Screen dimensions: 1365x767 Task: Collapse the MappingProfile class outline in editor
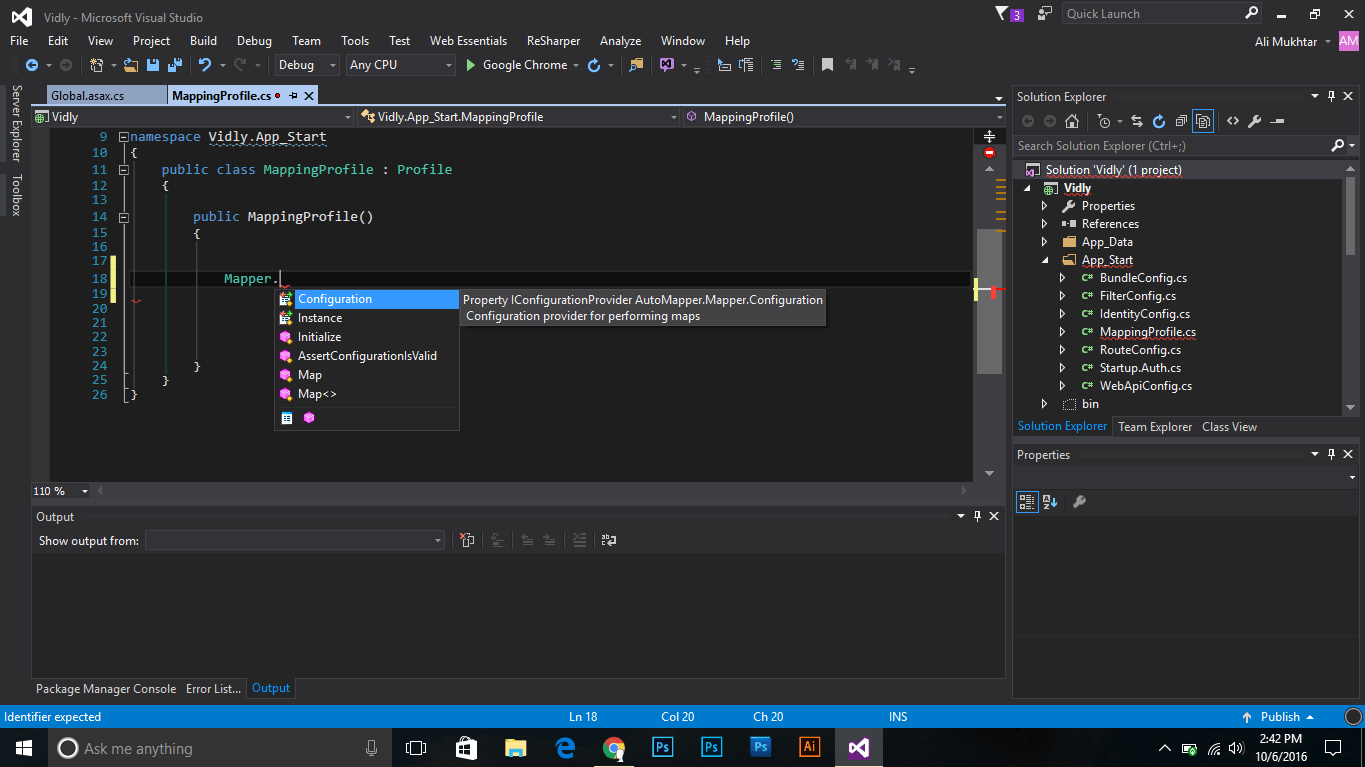124,170
